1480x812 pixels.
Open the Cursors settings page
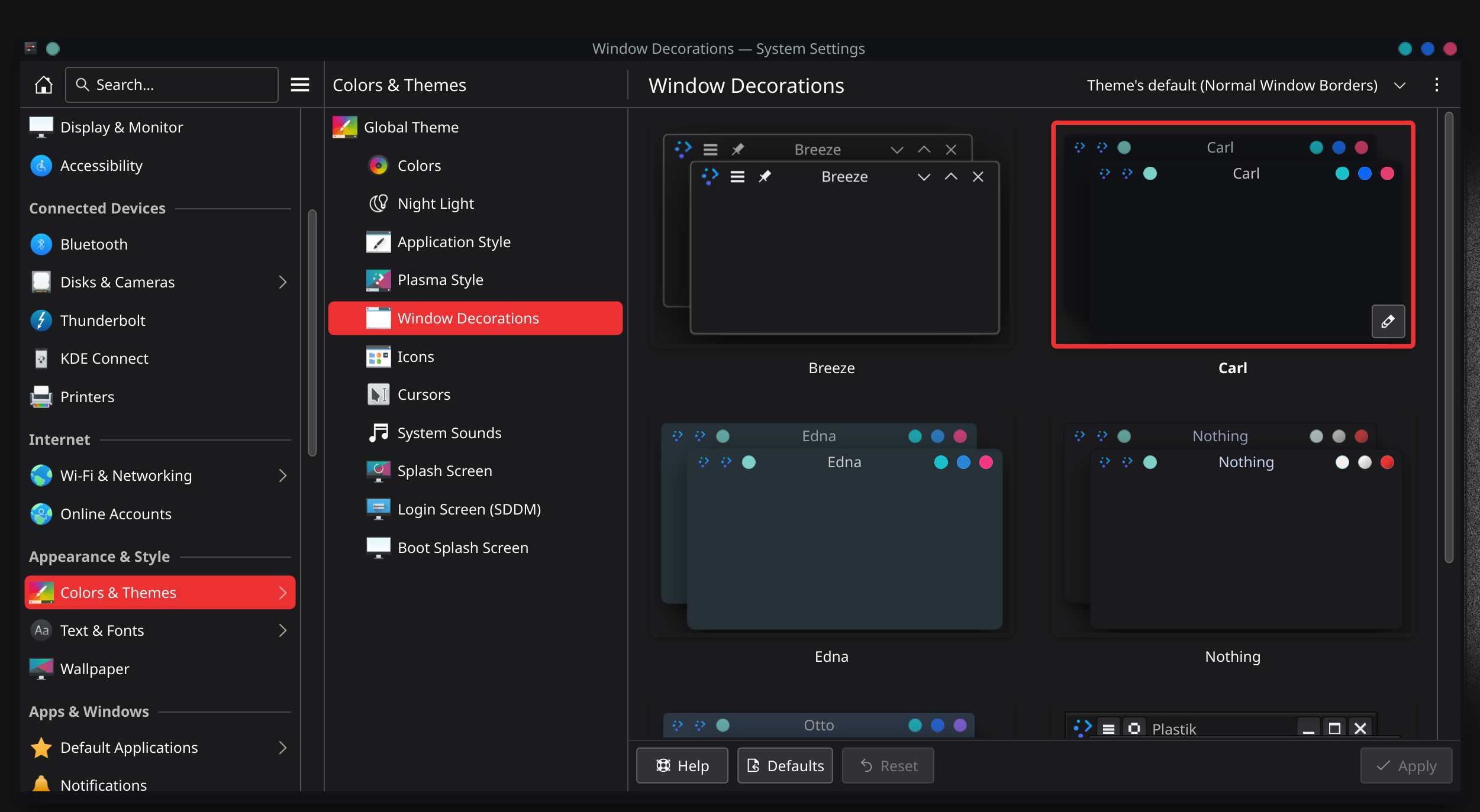pyautogui.click(x=475, y=394)
